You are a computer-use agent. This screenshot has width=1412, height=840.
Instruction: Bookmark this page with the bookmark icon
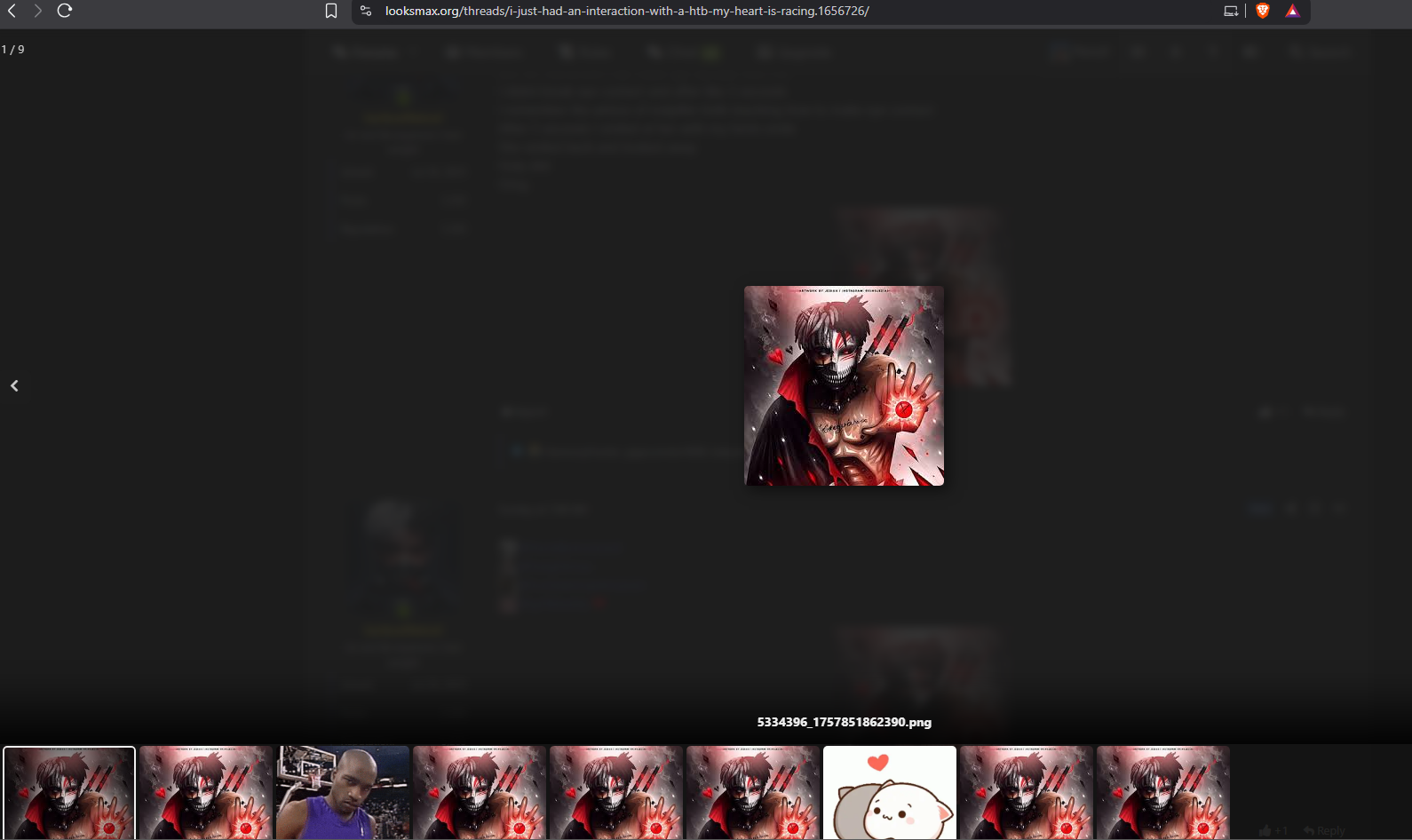coord(331,11)
